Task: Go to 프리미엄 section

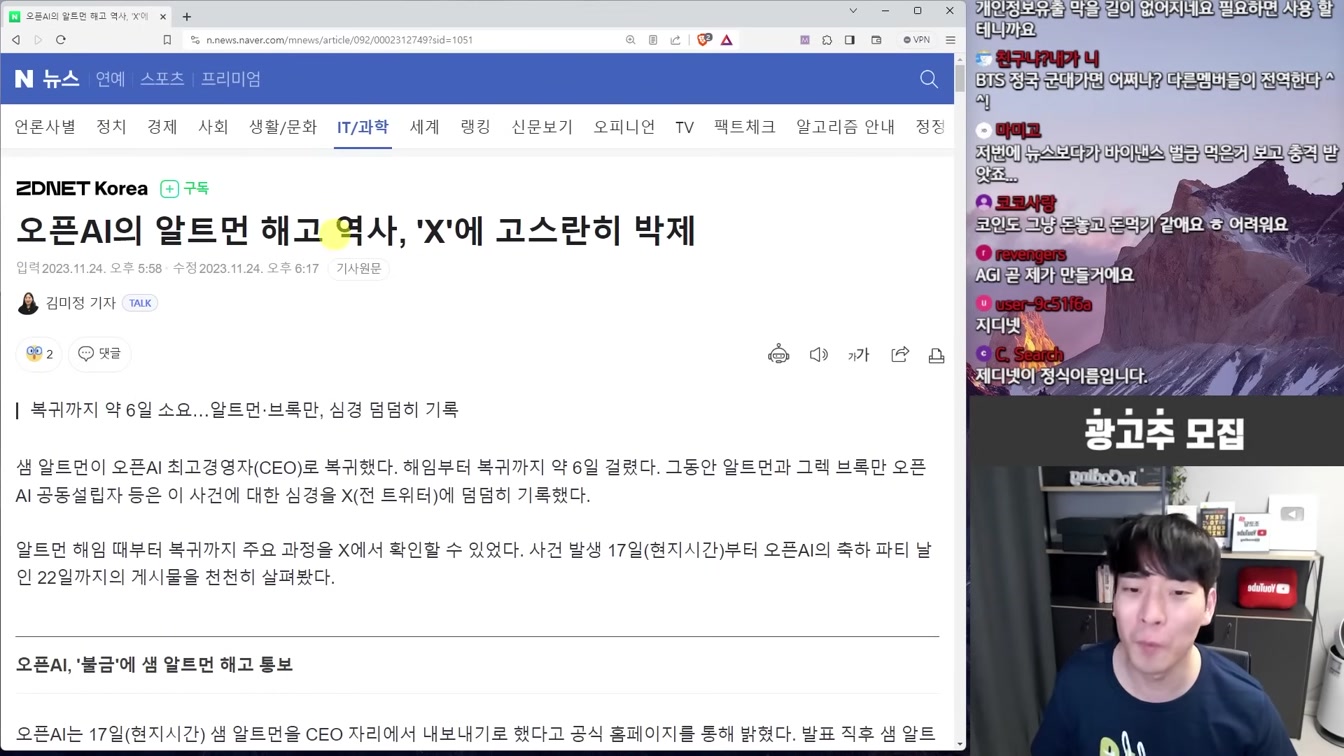Action: (x=231, y=79)
